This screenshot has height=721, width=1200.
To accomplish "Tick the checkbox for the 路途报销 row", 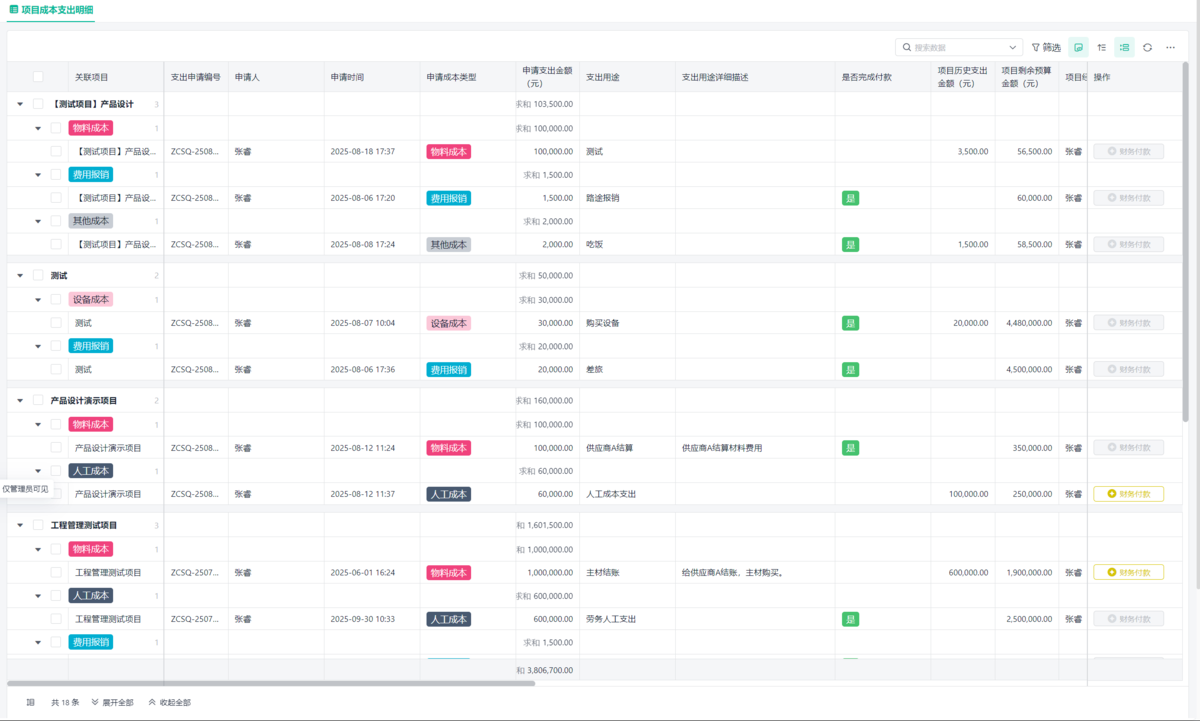I will pos(56,198).
